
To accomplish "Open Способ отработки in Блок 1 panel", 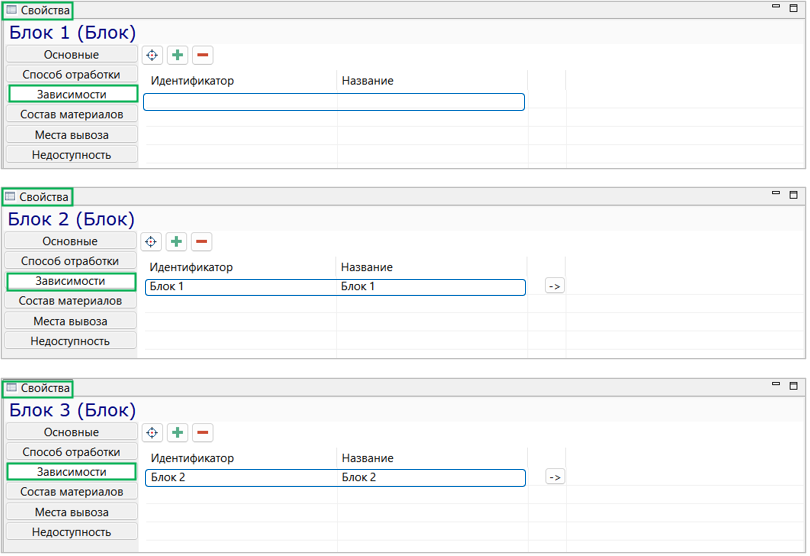I will (72, 74).
